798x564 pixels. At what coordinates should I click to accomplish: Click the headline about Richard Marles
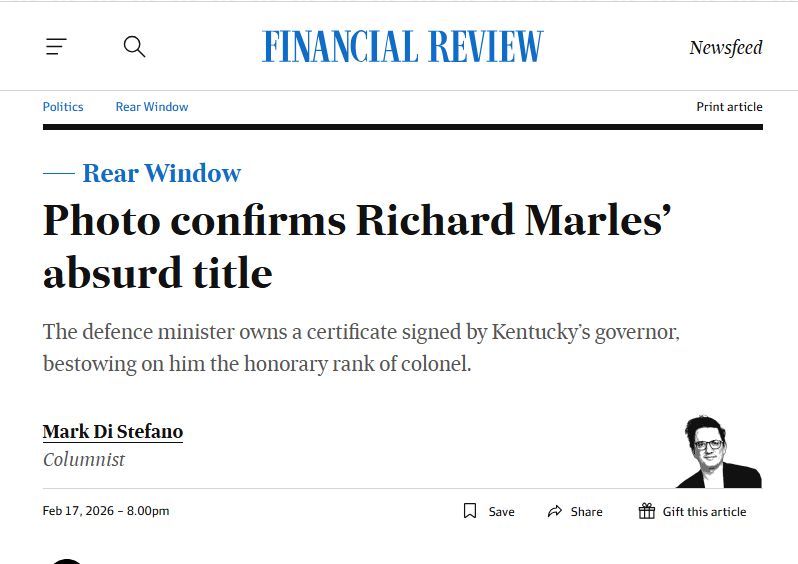pyautogui.click(x=356, y=245)
